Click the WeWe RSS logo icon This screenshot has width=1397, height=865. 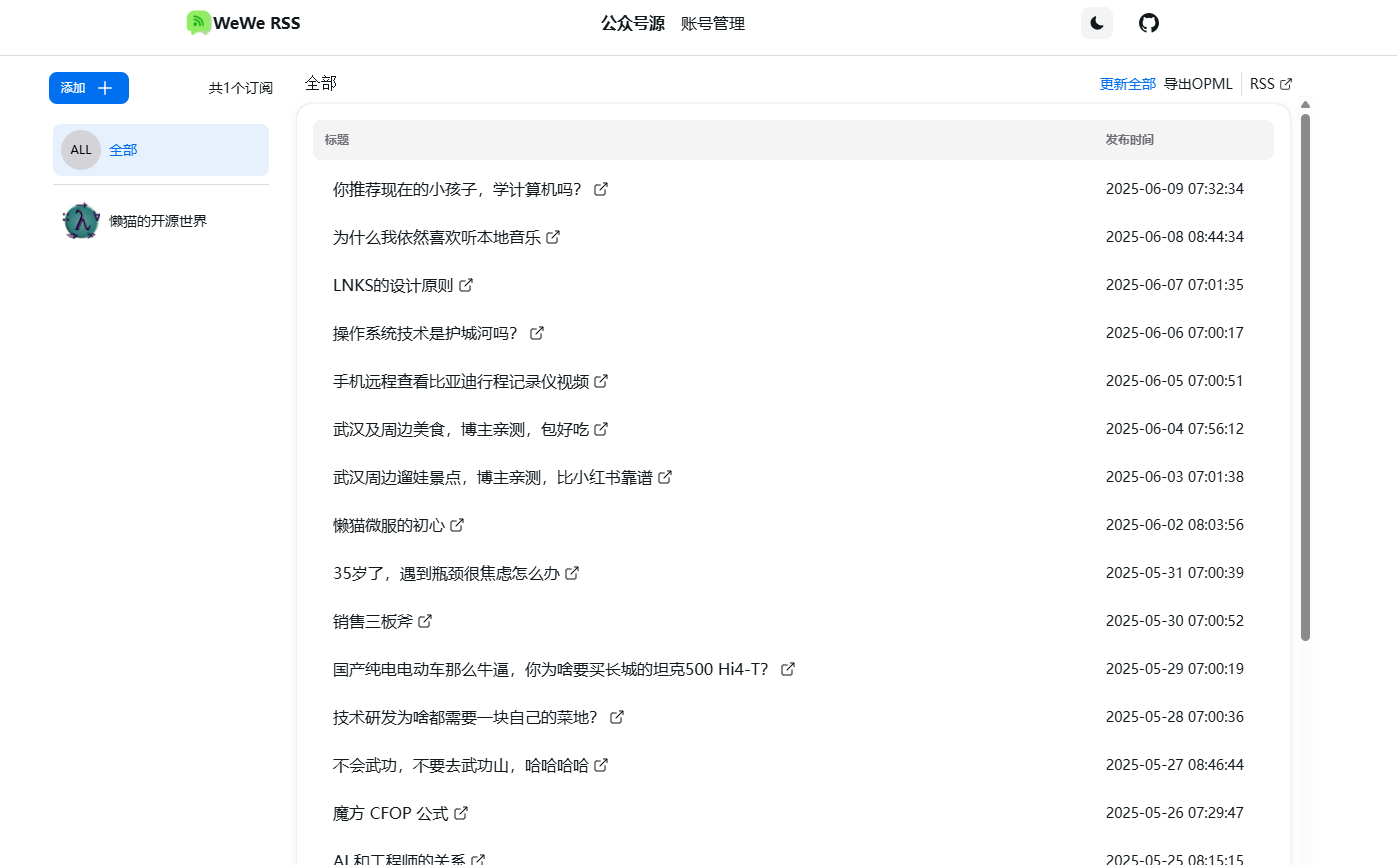tap(199, 23)
